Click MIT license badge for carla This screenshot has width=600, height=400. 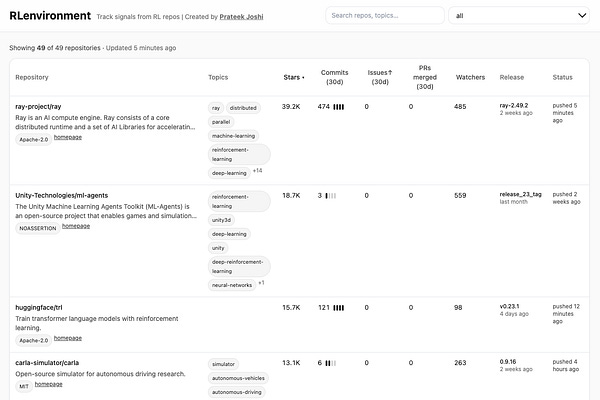(x=24, y=386)
